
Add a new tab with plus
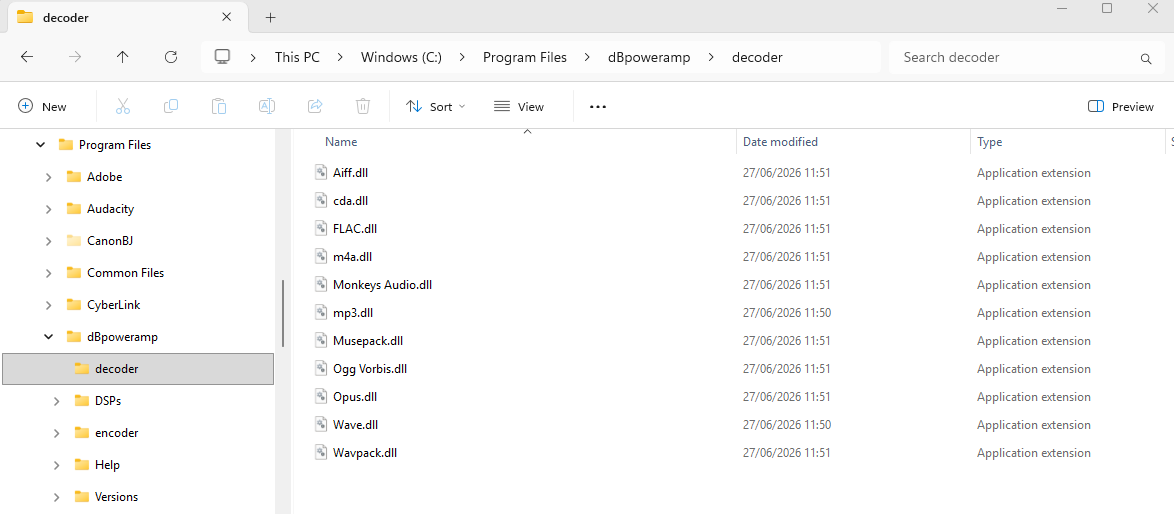[270, 17]
